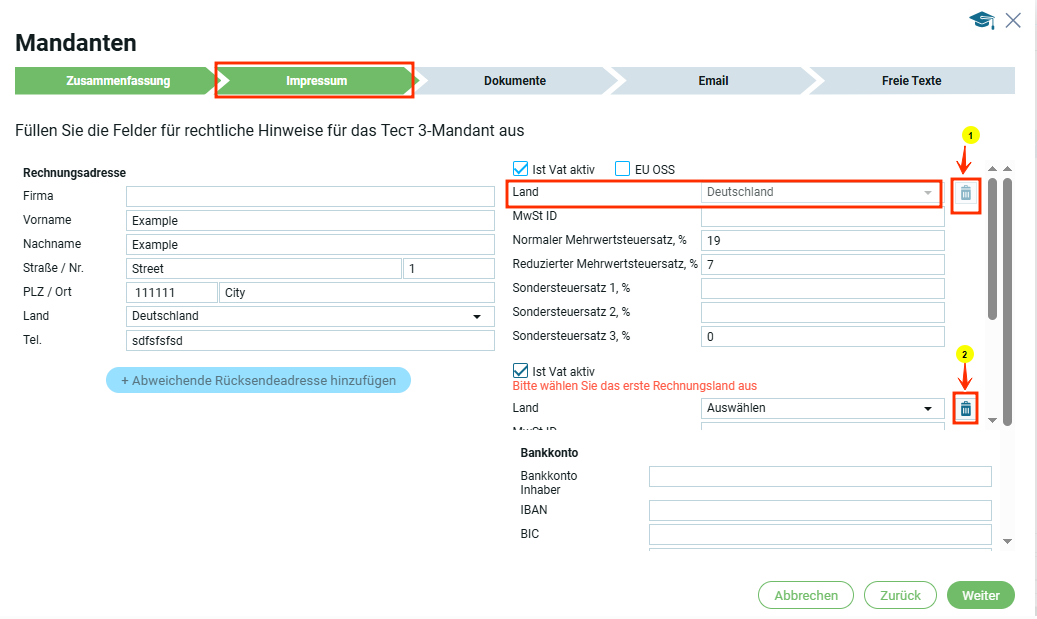
Task: Open the Land dropdown under Rechnungsadresse
Action: pyautogui.click(x=310, y=316)
